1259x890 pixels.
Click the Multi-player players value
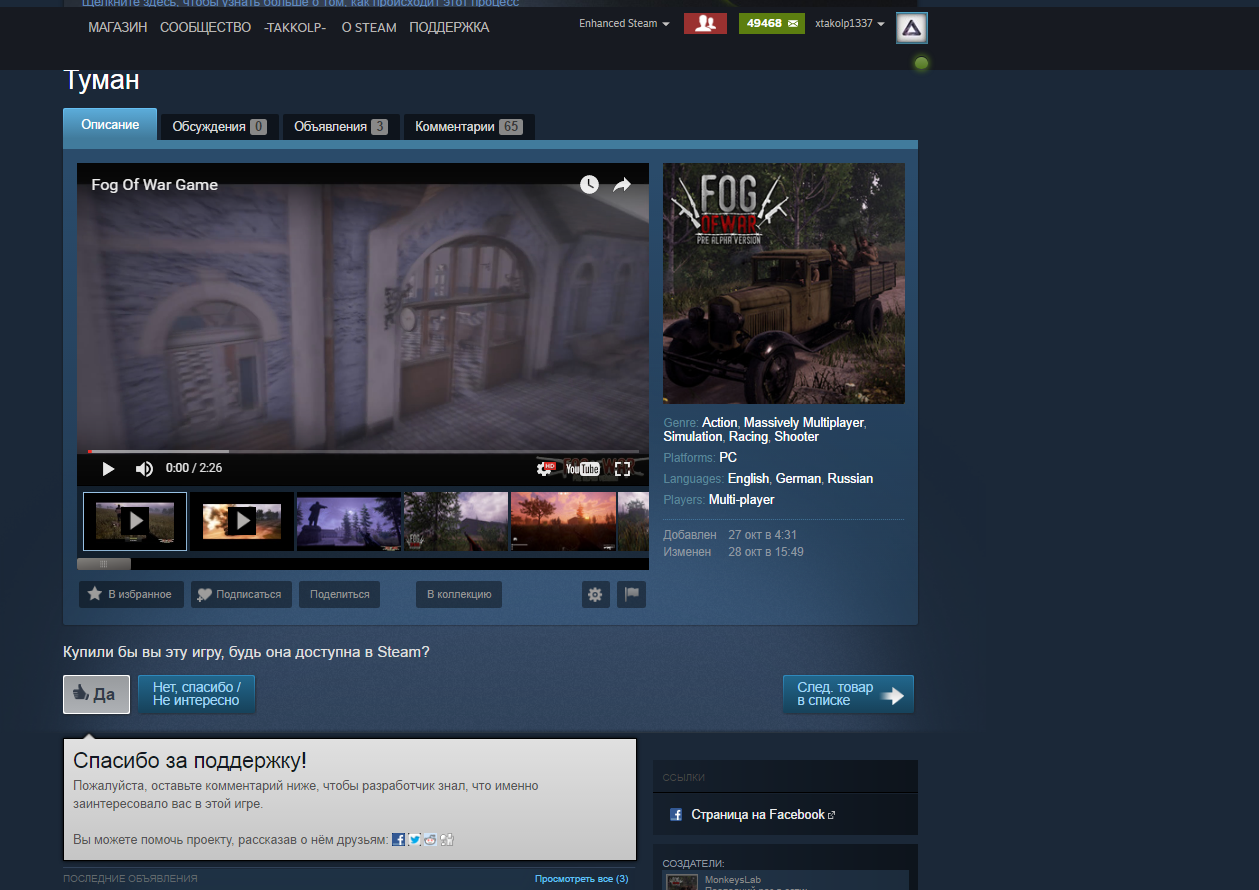pyautogui.click(x=742, y=500)
